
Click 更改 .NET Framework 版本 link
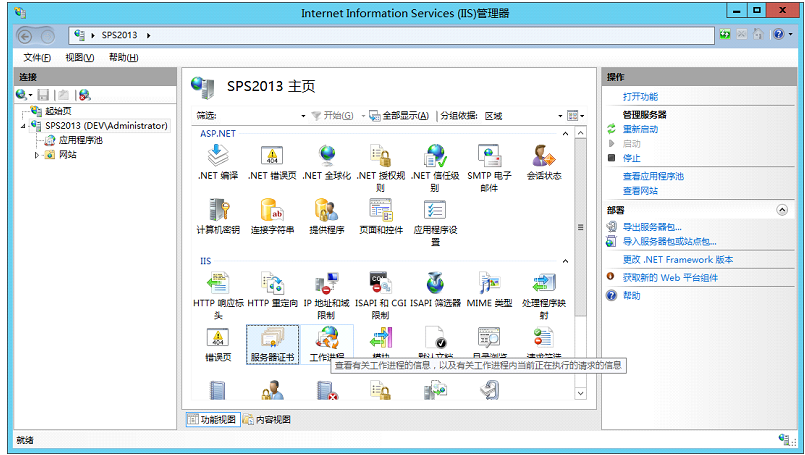point(678,259)
